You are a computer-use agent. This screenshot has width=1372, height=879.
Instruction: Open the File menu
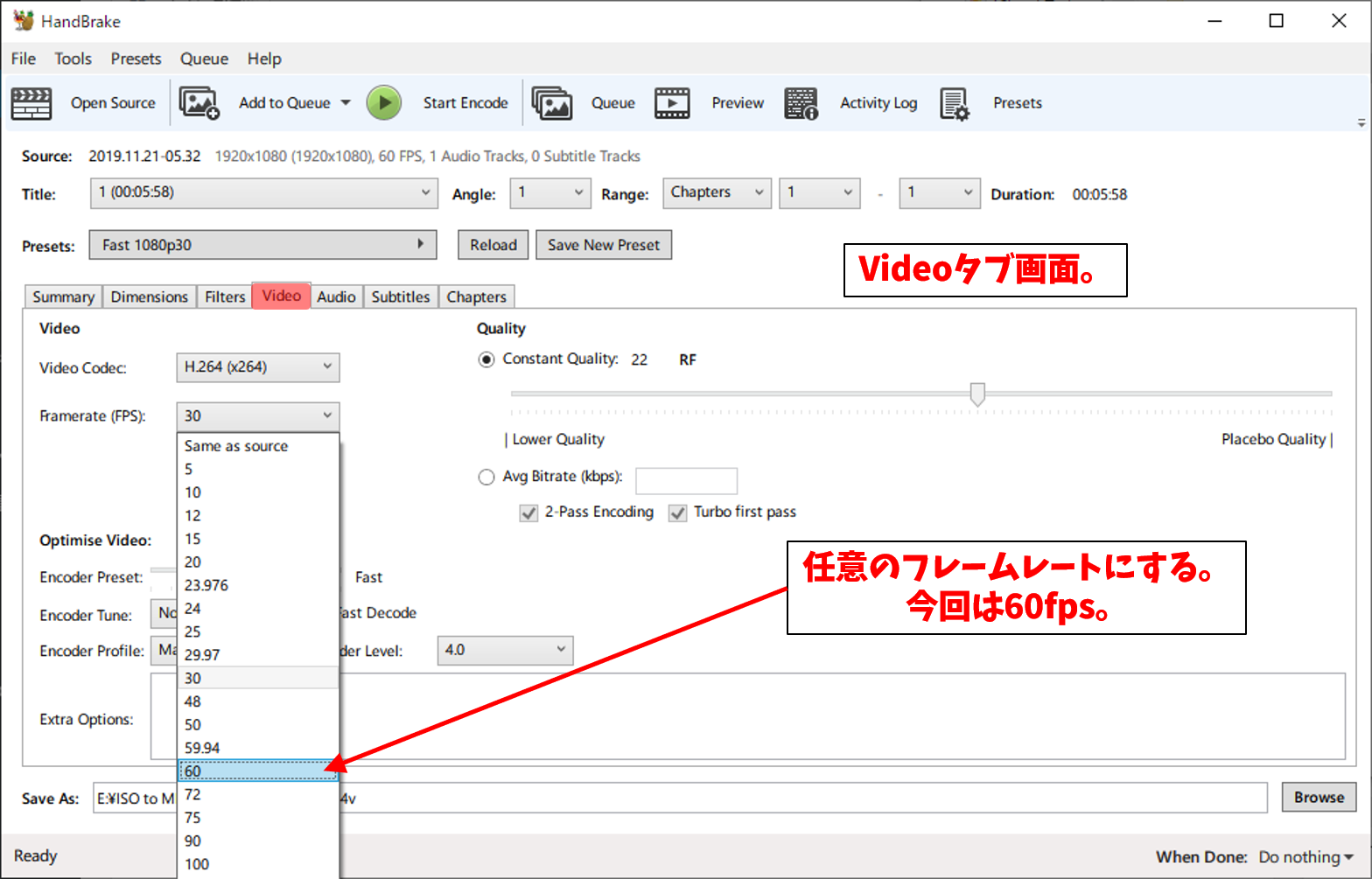pos(24,59)
